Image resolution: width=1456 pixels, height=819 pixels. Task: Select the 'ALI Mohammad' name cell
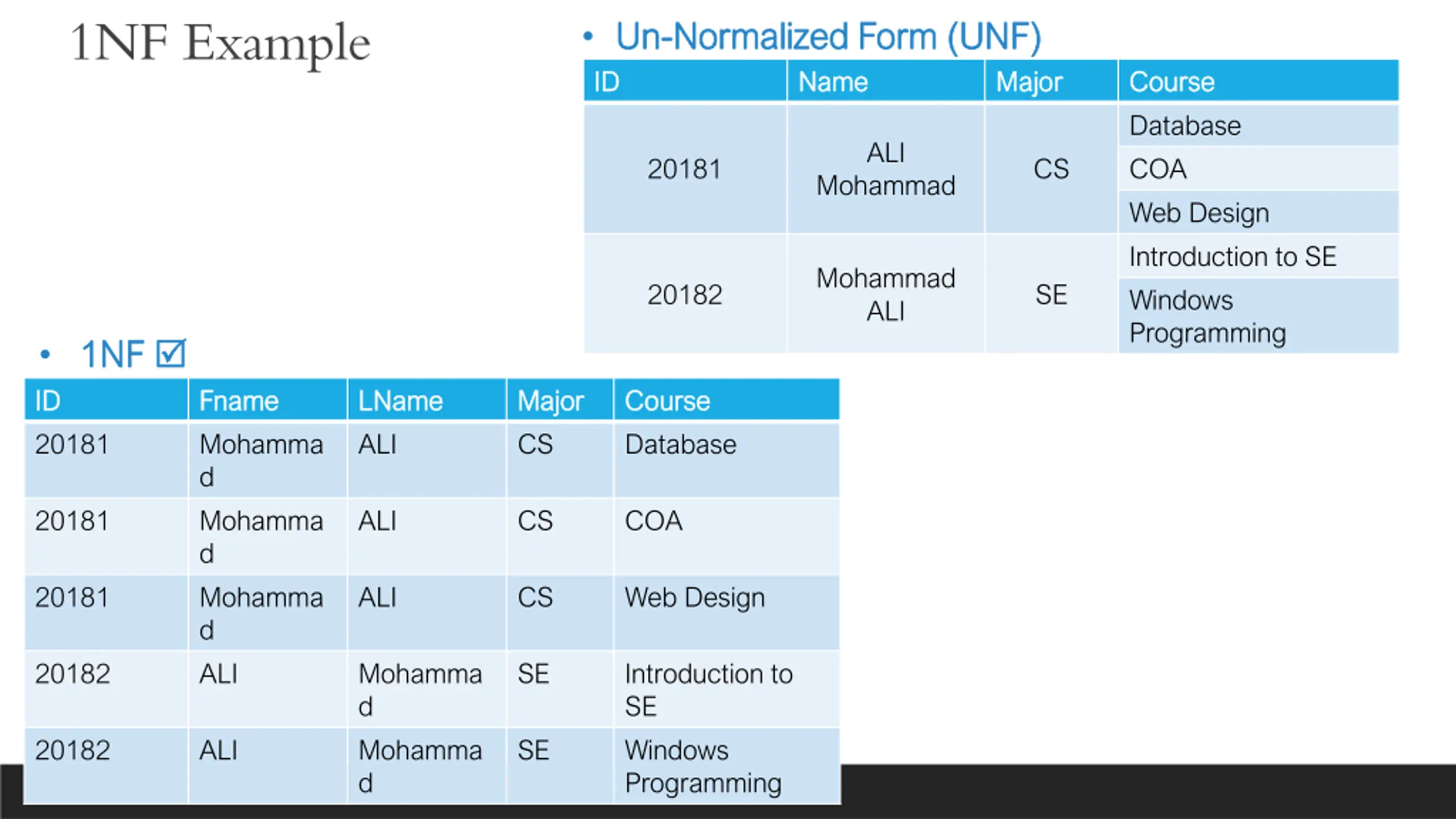886,169
